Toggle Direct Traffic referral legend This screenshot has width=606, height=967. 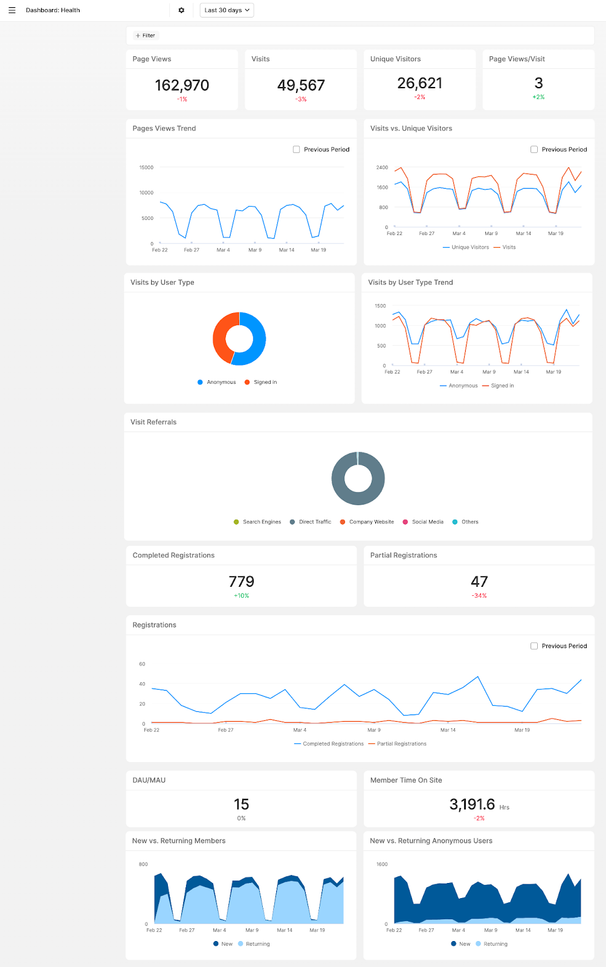click(310, 522)
